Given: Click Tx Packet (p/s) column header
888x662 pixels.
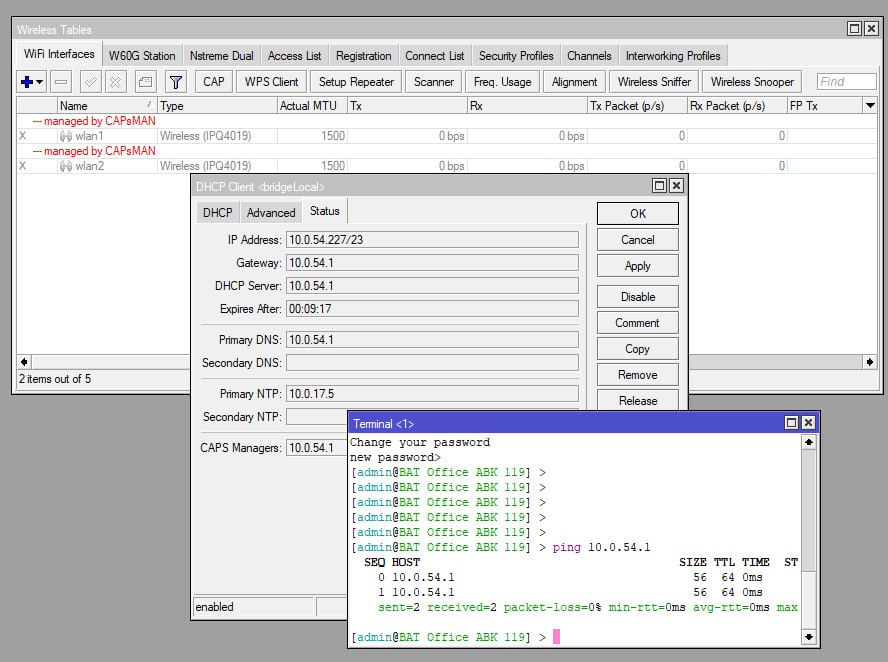Looking at the screenshot, I should 637,106.
